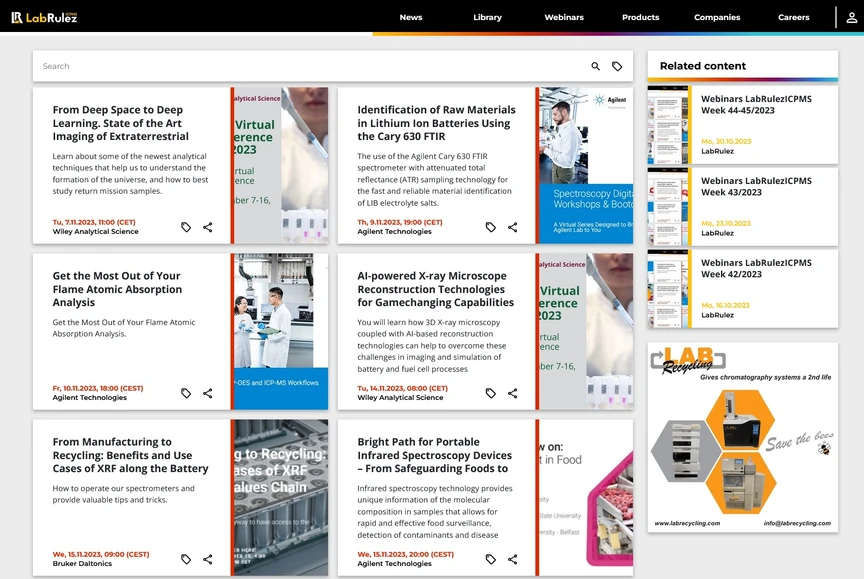The image size is (864, 579).
Task: Click date 'Tu, 14.11.2023, 08:00 (CET)'
Action: [402, 388]
